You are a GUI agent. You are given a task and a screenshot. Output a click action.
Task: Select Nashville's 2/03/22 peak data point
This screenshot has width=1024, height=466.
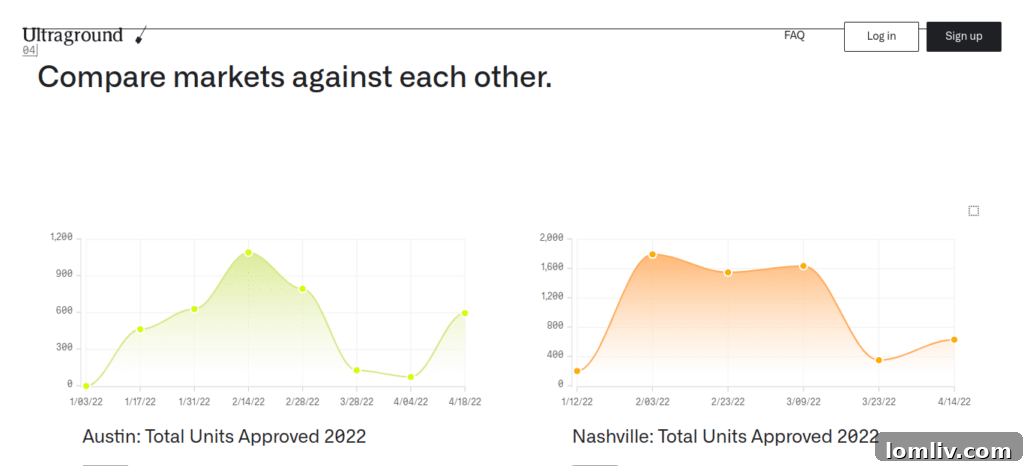652,254
